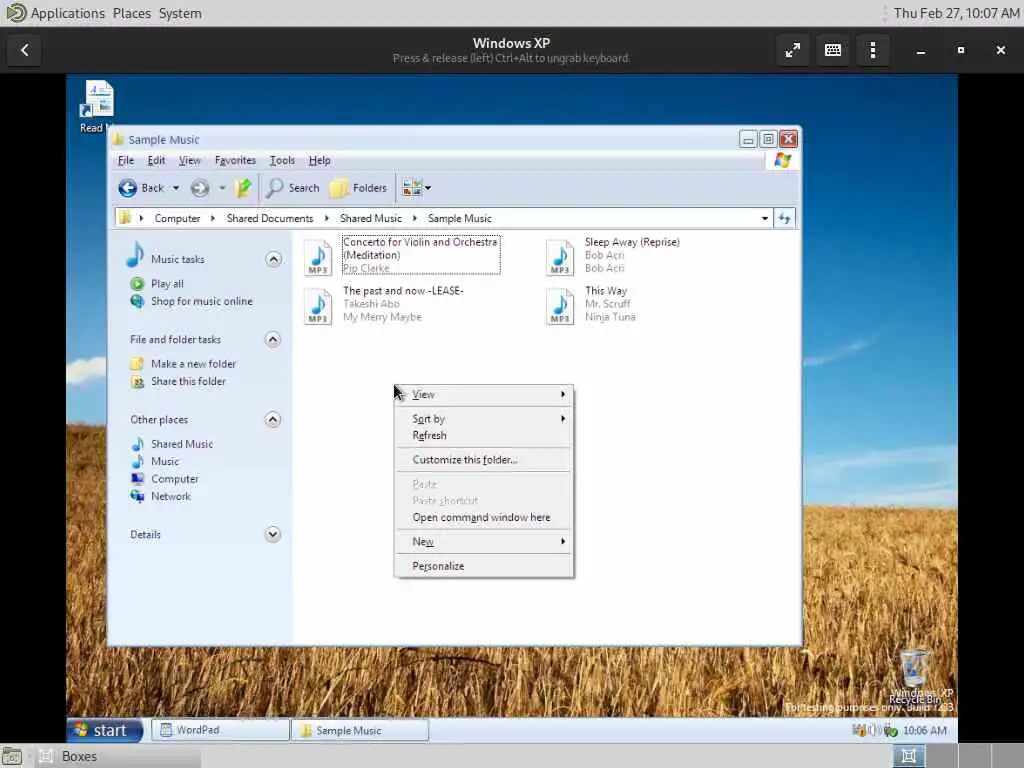The width and height of the screenshot is (1024, 768).
Task: Open the System menu in top panel
Action: [180, 13]
